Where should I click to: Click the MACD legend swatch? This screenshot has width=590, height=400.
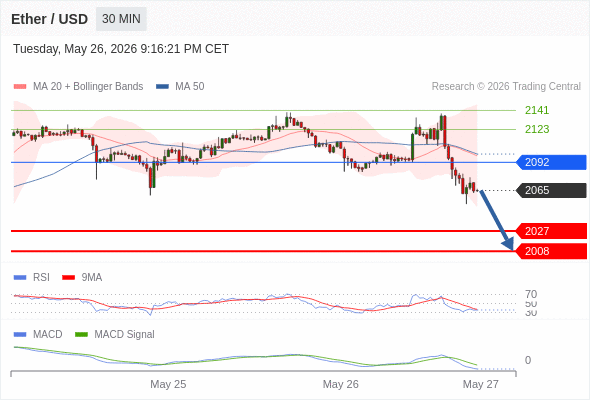pos(20,335)
